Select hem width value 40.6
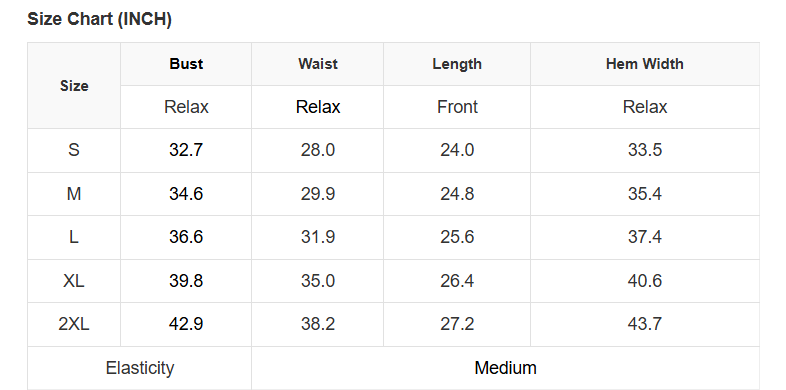 pos(645,281)
